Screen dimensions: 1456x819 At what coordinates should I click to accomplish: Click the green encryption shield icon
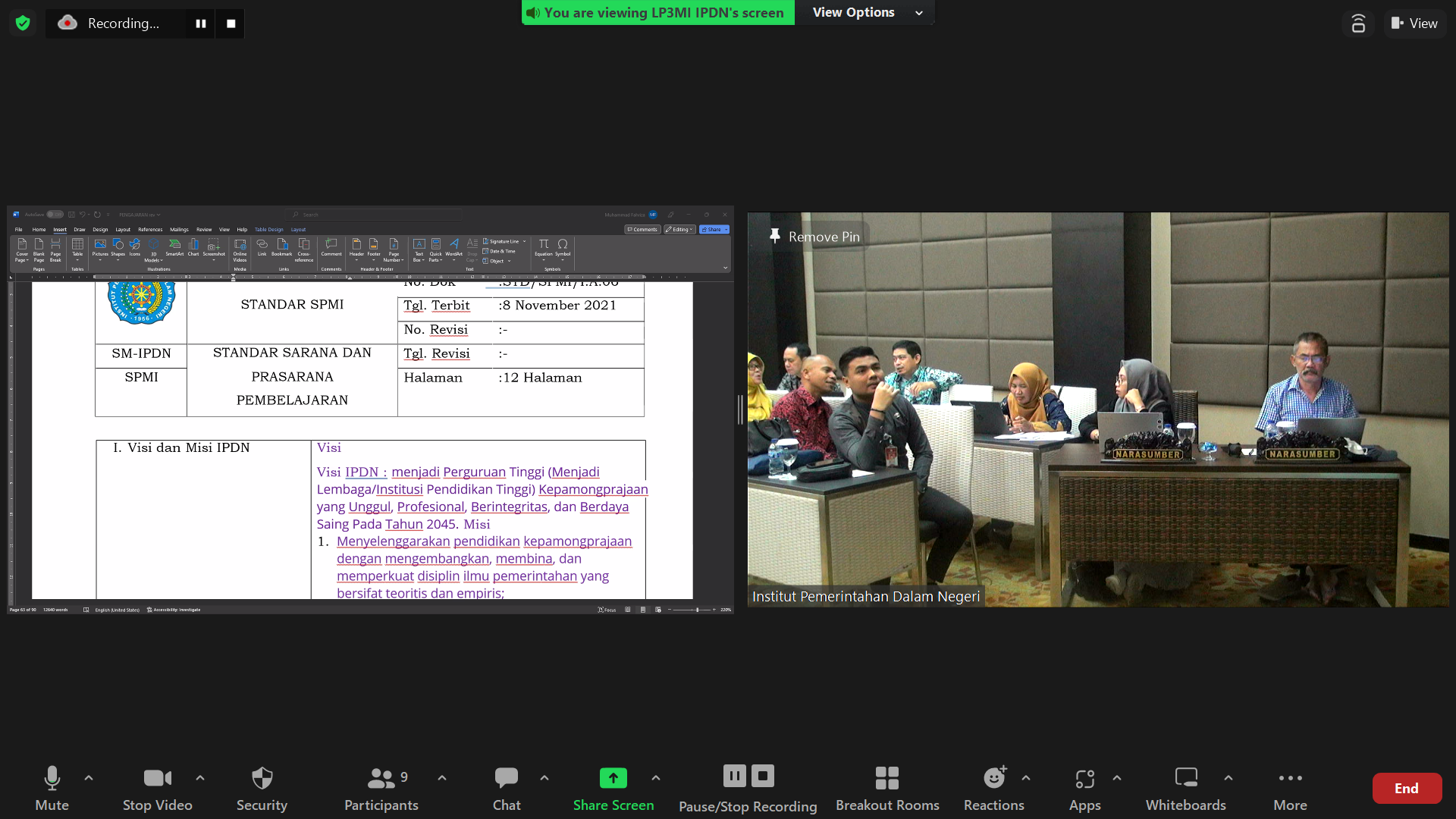point(23,23)
